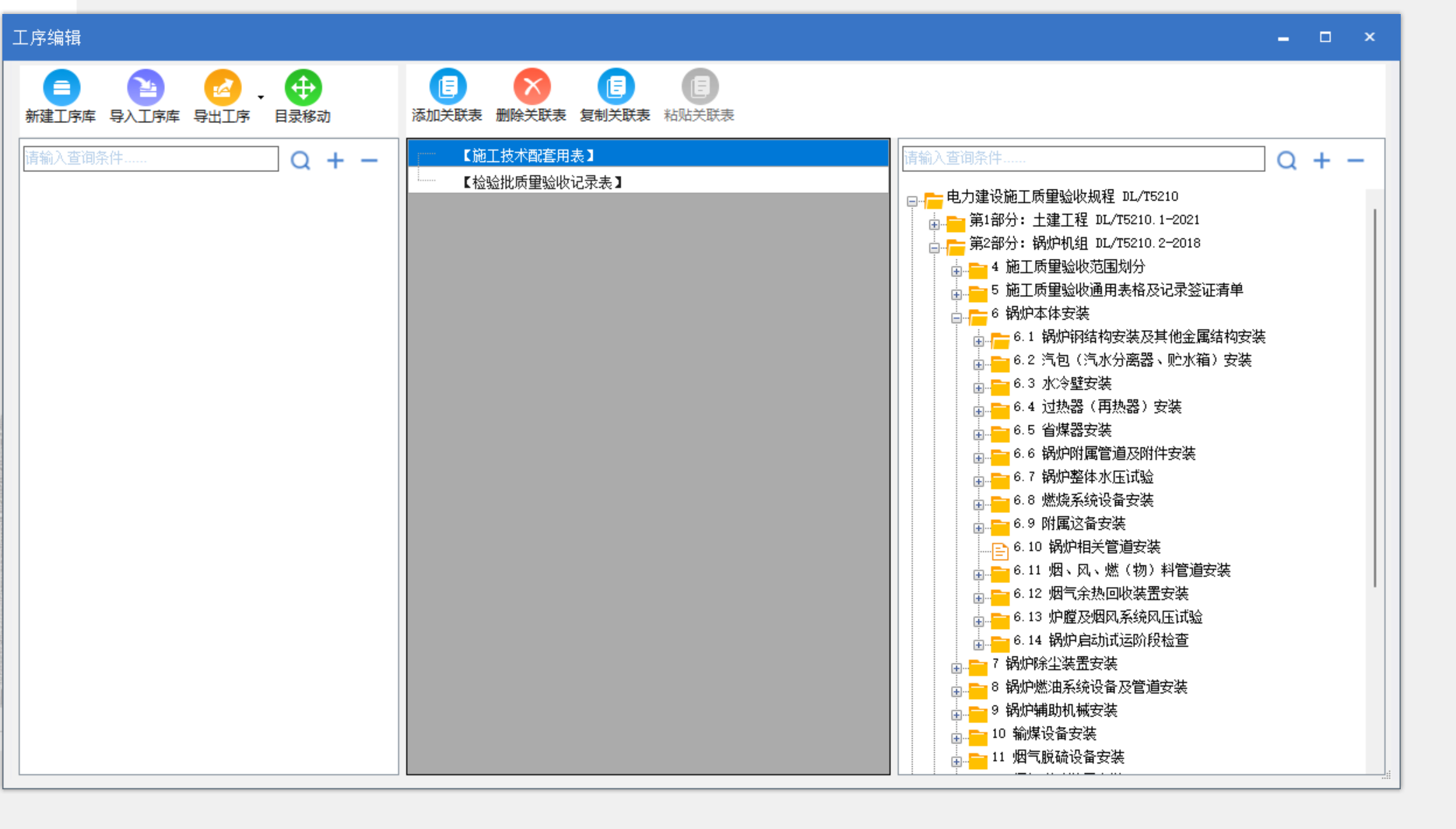This screenshot has height=829, width=1456.
Task: Select the 【检验批质量验收记录表】 entry
Action: [x=542, y=182]
